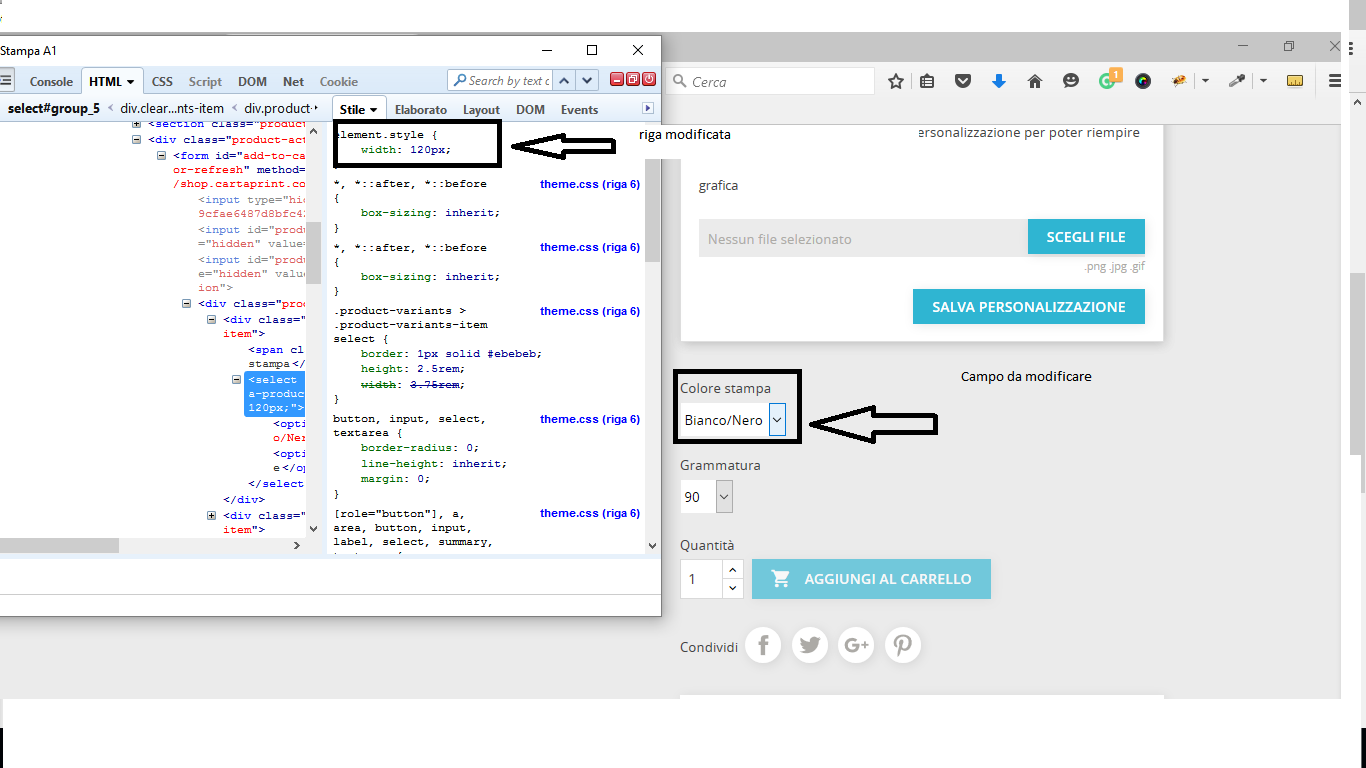Click SALVA PERSONALIZZAZIONE button
The height and width of the screenshot is (768, 1366).
[x=1029, y=307]
